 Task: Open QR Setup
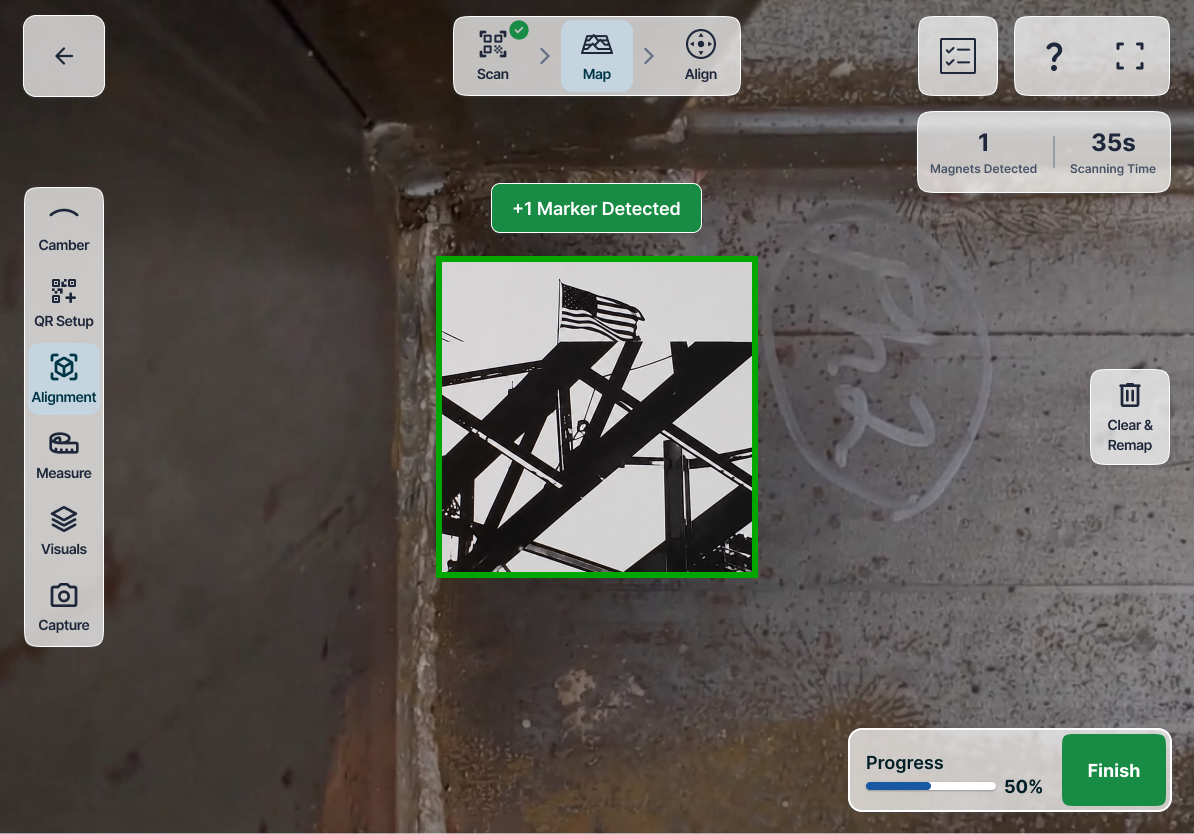64,303
